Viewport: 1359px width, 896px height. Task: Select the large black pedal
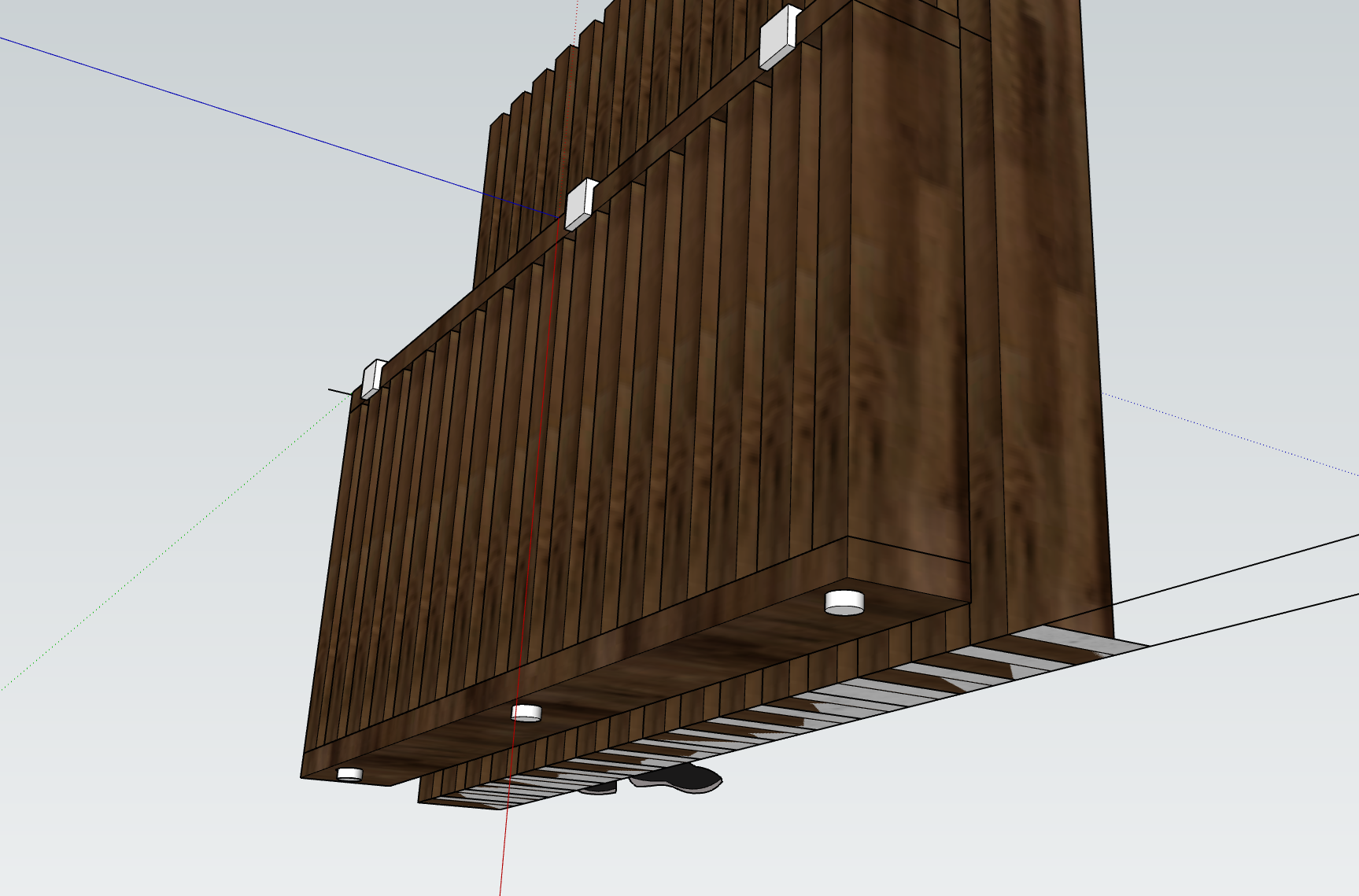click(681, 776)
